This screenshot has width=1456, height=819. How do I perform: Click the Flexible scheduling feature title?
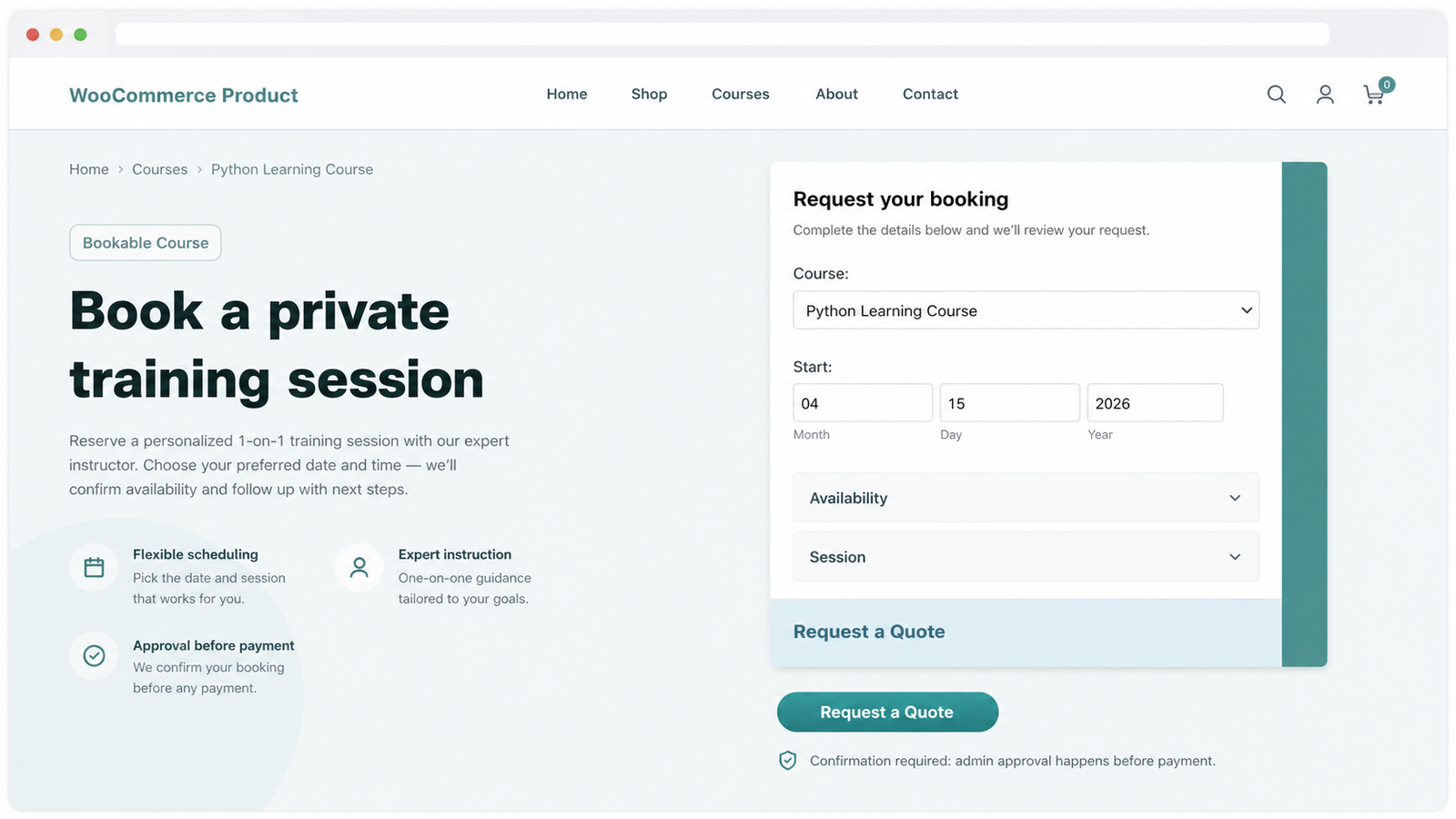(196, 554)
